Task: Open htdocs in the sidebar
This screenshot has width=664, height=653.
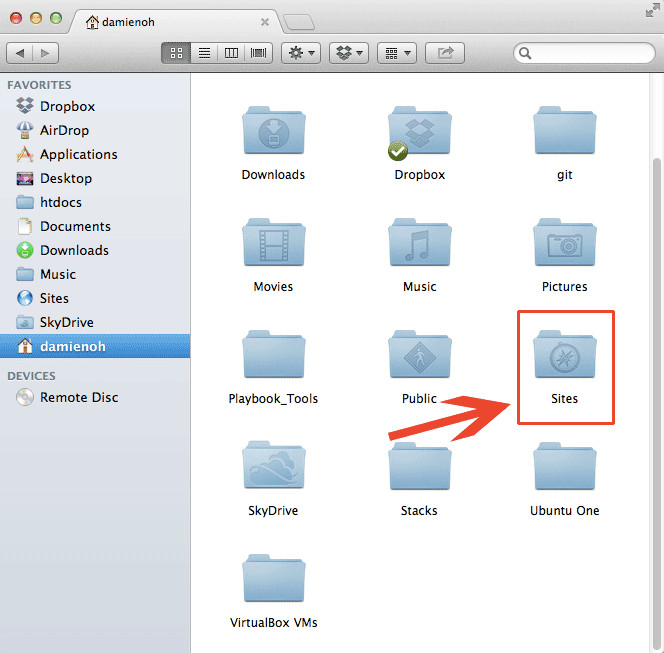Action: tap(95, 202)
